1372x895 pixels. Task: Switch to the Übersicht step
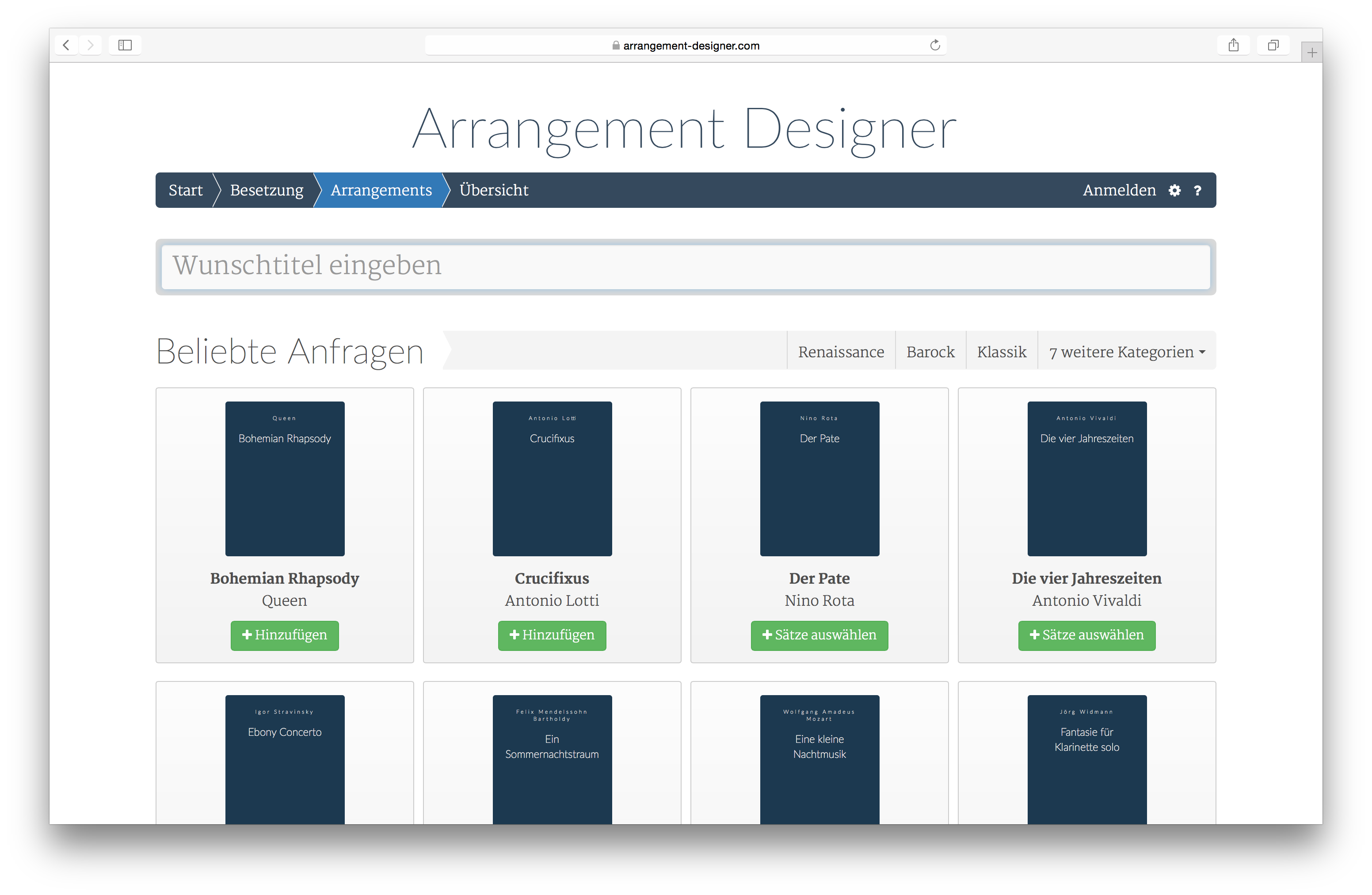pos(493,190)
